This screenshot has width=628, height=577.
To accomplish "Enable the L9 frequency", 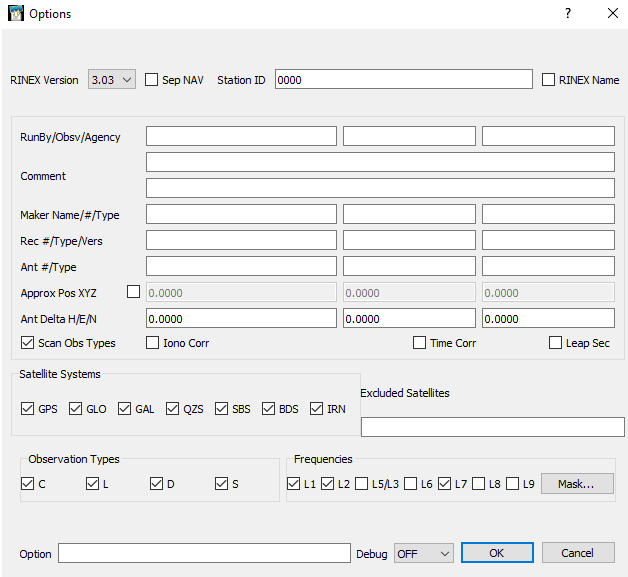I will (512, 483).
